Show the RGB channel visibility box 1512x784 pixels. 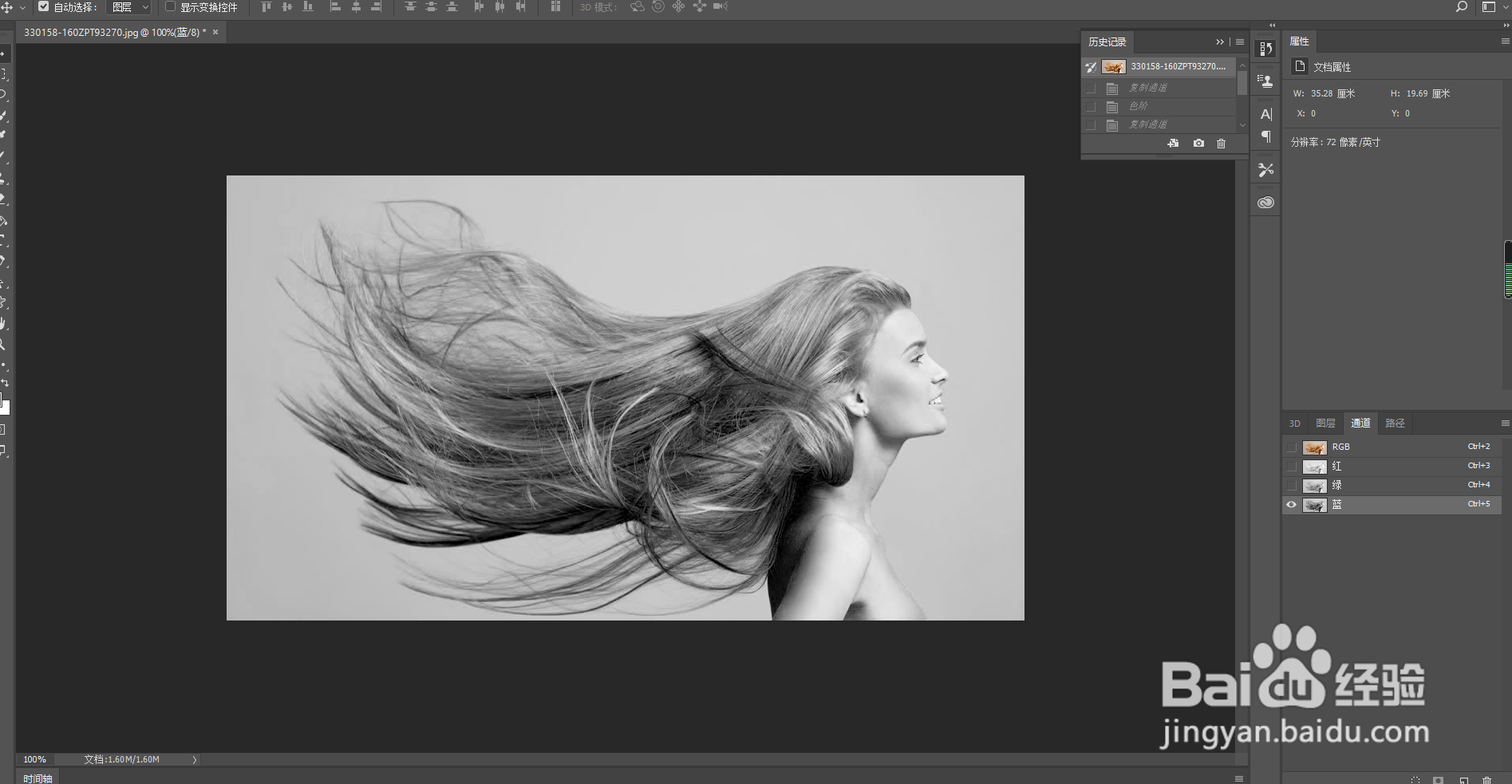click(x=1291, y=447)
